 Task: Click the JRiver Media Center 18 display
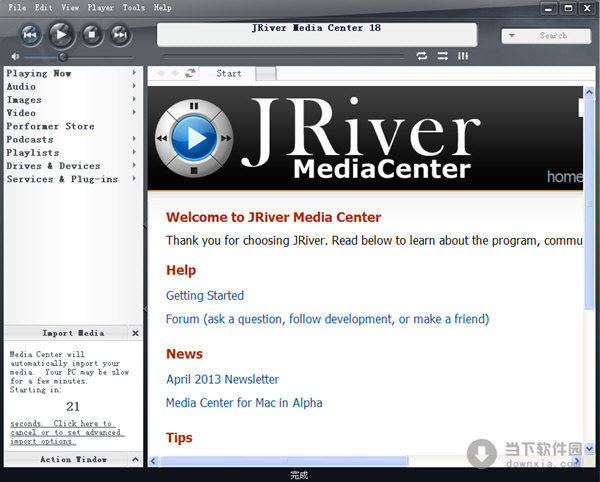coord(316,35)
